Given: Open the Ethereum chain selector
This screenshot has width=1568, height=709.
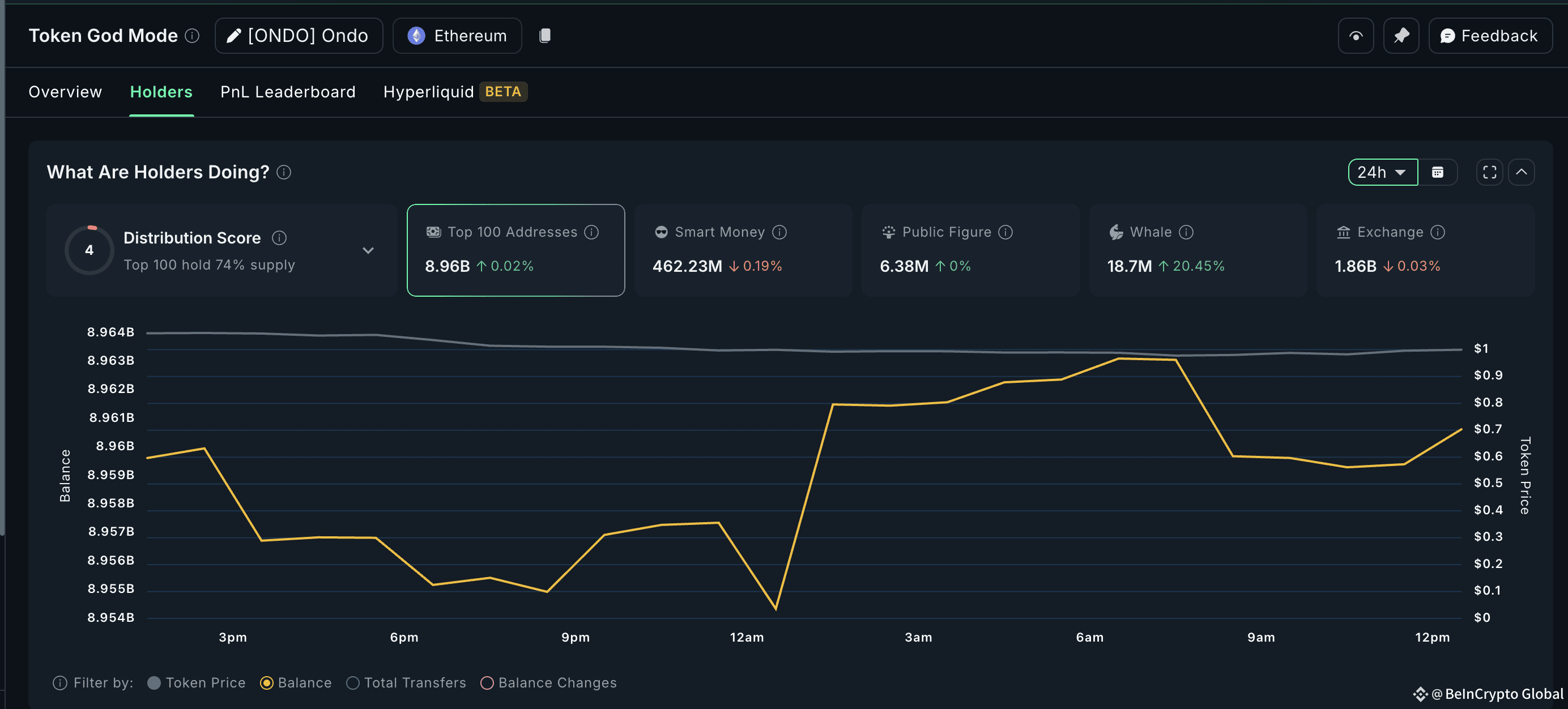Looking at the screenshot, I should [457, 36].
